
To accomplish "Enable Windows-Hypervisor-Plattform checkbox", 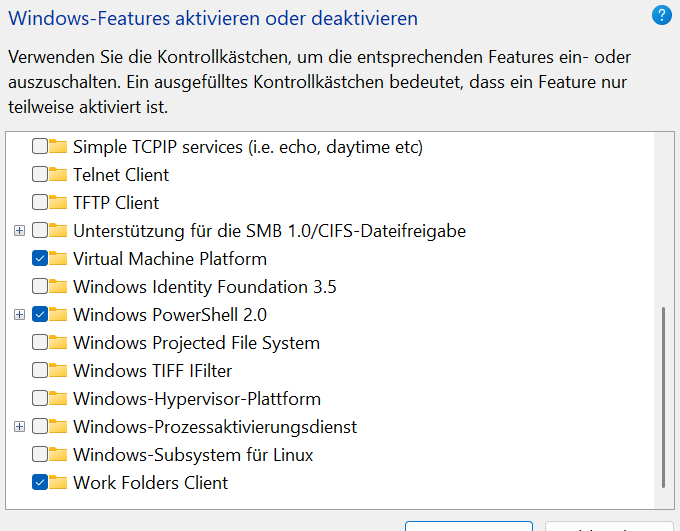I will (x=39, y=399).
